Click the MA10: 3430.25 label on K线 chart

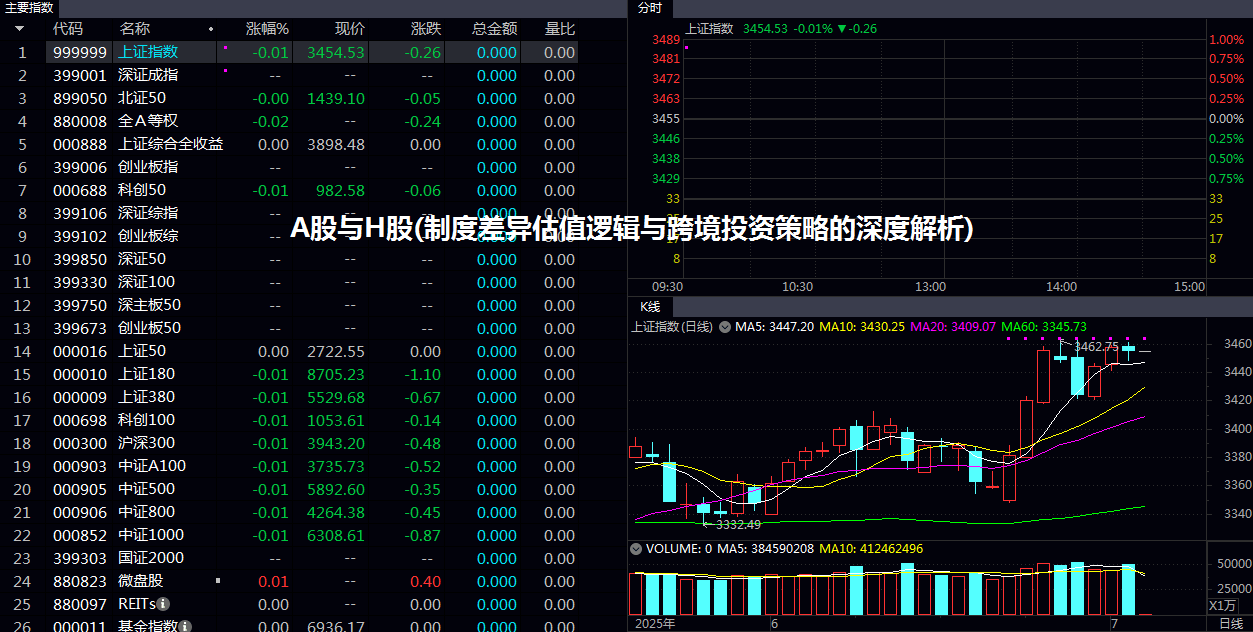click(861, 326)
